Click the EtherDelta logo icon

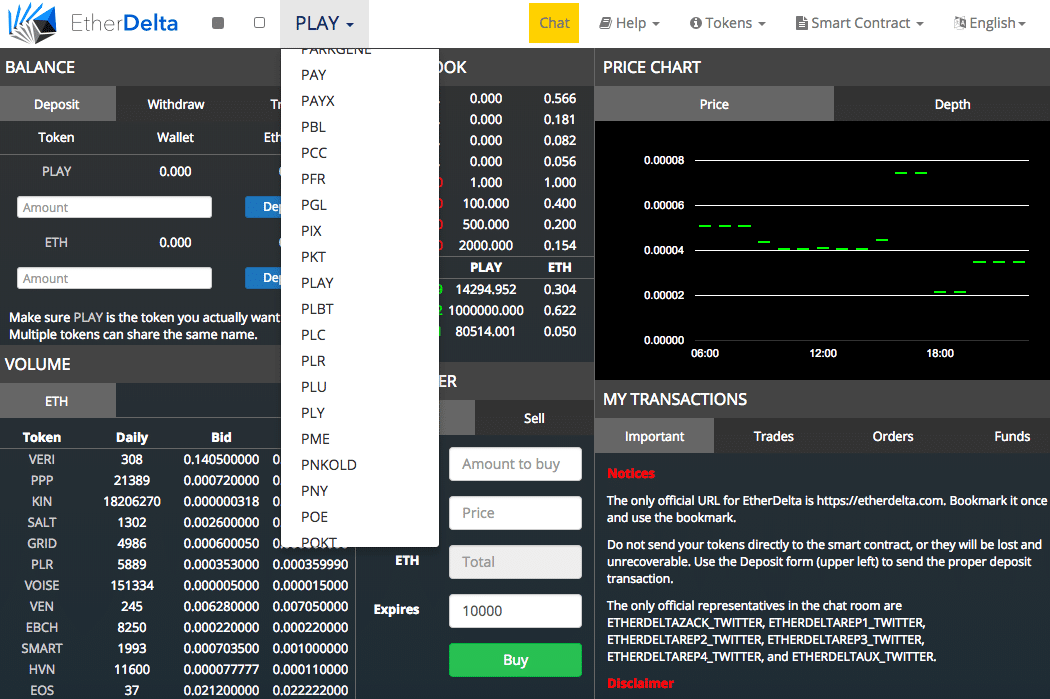(x=31, y=23)
